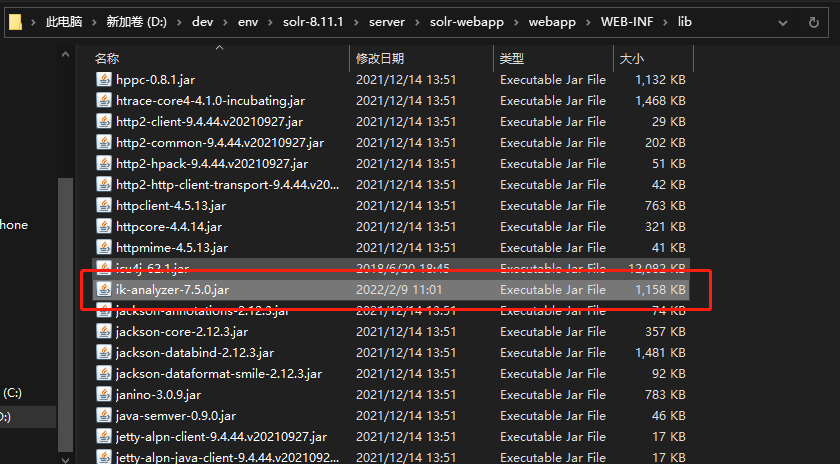Select the file httpclient-4.5.13.jar
The image size is (840, 464).
tap(171, 205)
